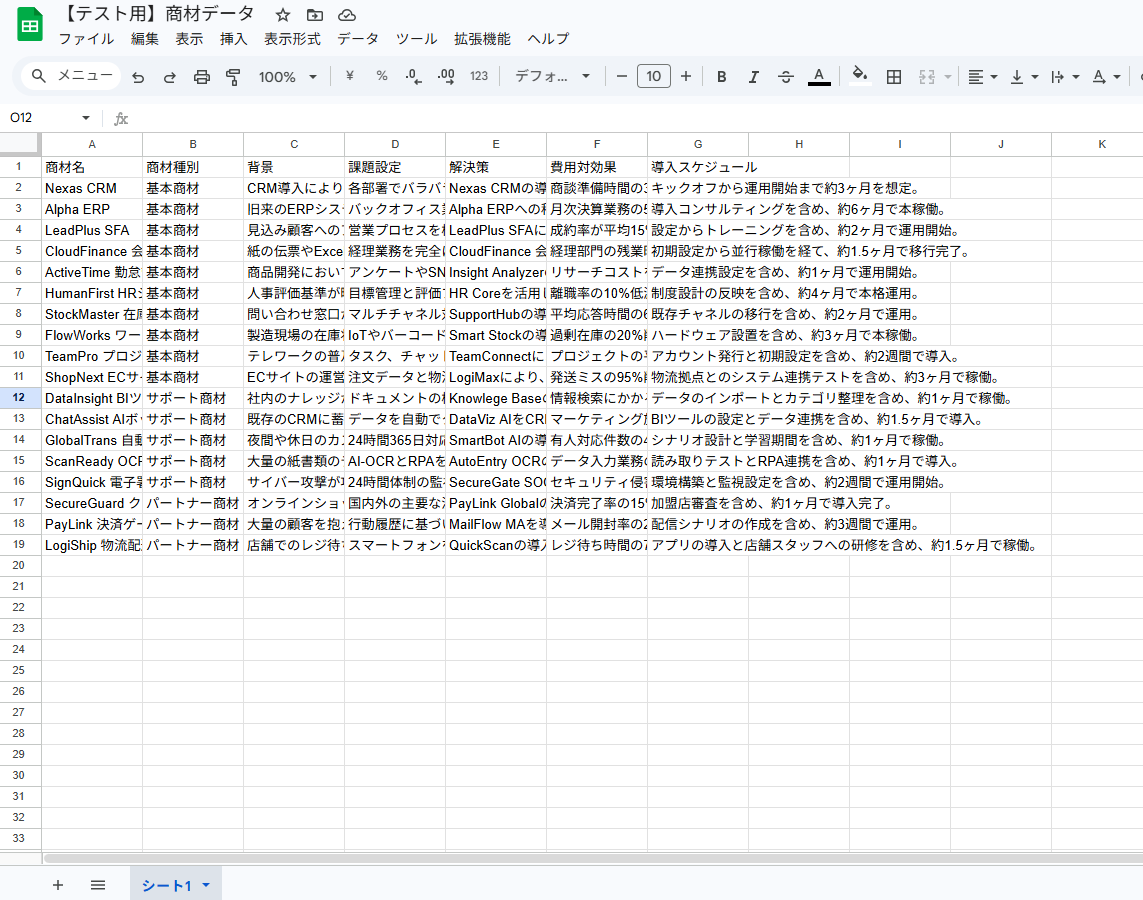Select the 費用対効果 header cell

click(597, 167)
